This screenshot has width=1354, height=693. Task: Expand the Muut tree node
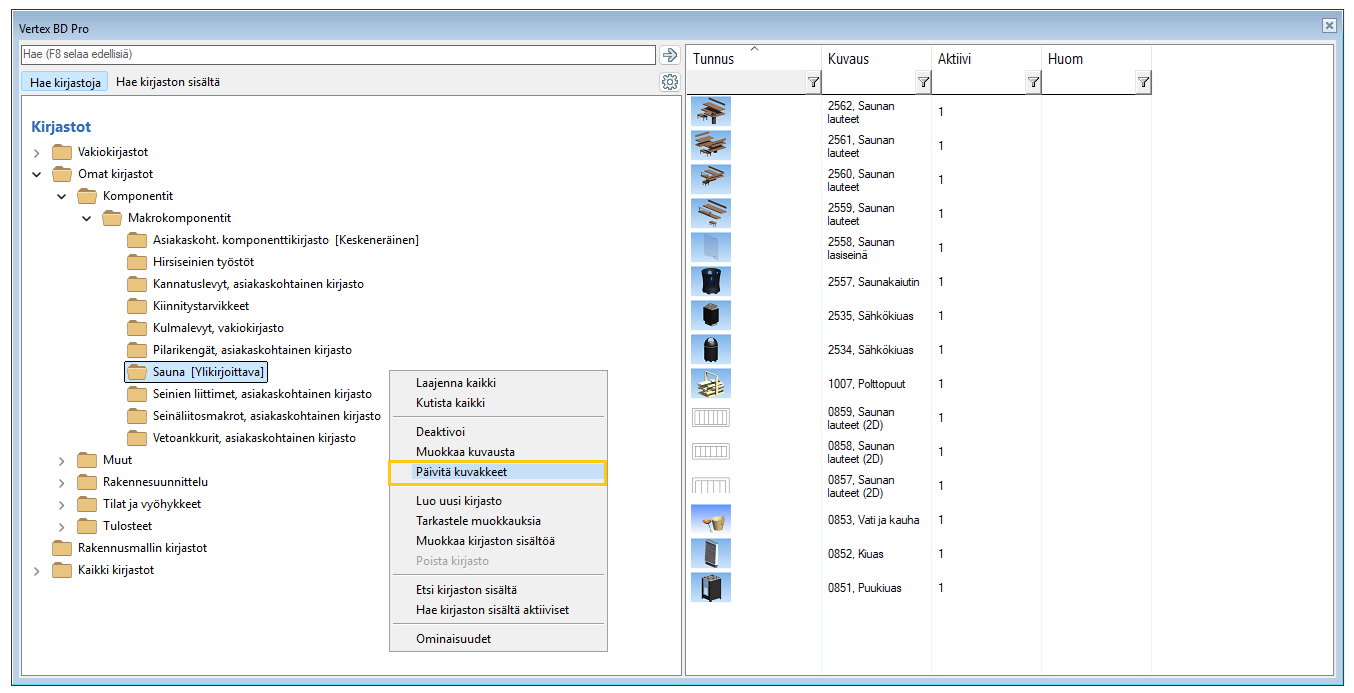point(62,461)
